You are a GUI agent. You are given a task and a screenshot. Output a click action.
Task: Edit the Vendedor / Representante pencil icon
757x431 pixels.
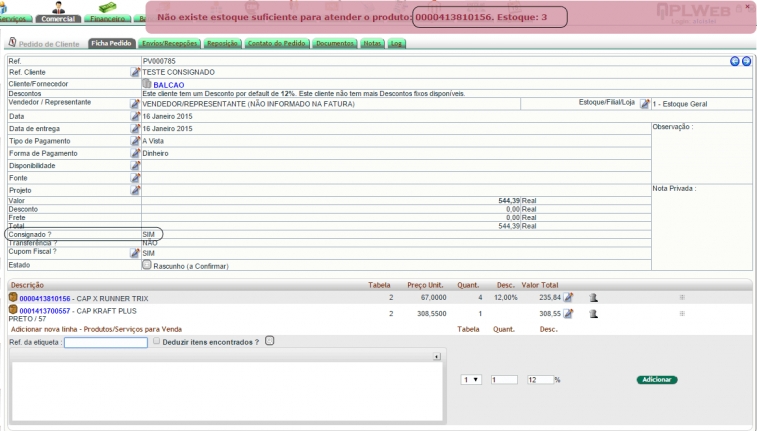tap(135, 104)
